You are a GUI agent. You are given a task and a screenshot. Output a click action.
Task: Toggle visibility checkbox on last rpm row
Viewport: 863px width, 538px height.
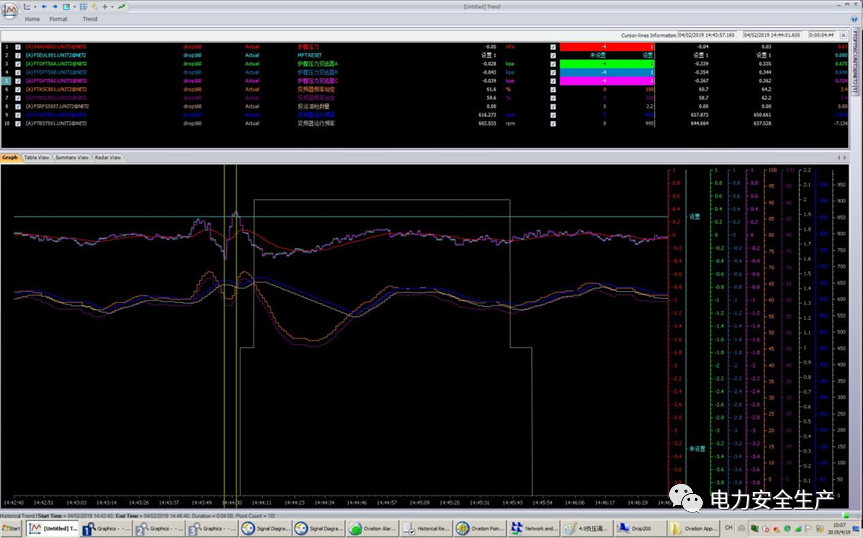553,123
